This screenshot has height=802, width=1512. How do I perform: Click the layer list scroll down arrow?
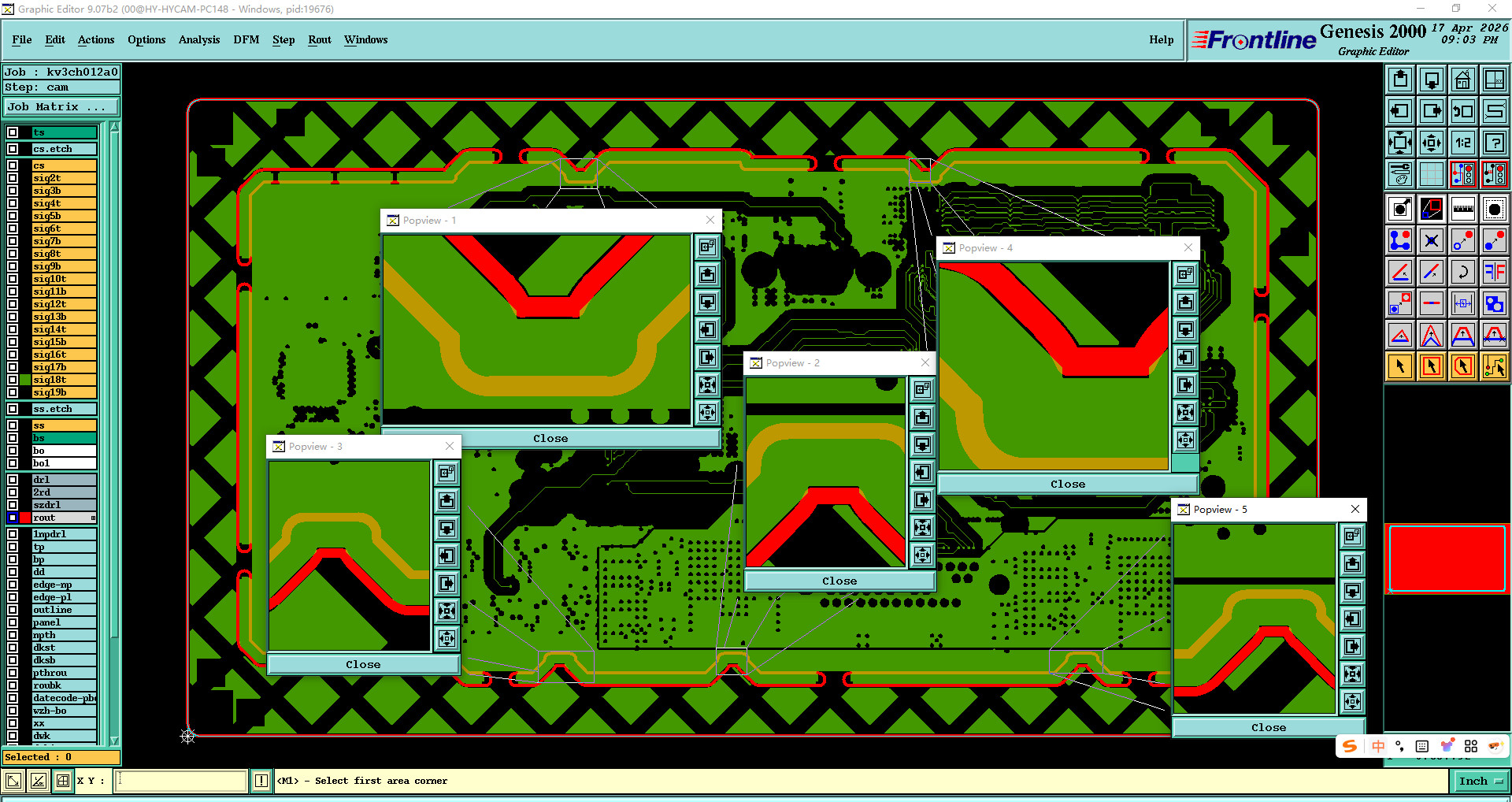[x=115, y=741]
